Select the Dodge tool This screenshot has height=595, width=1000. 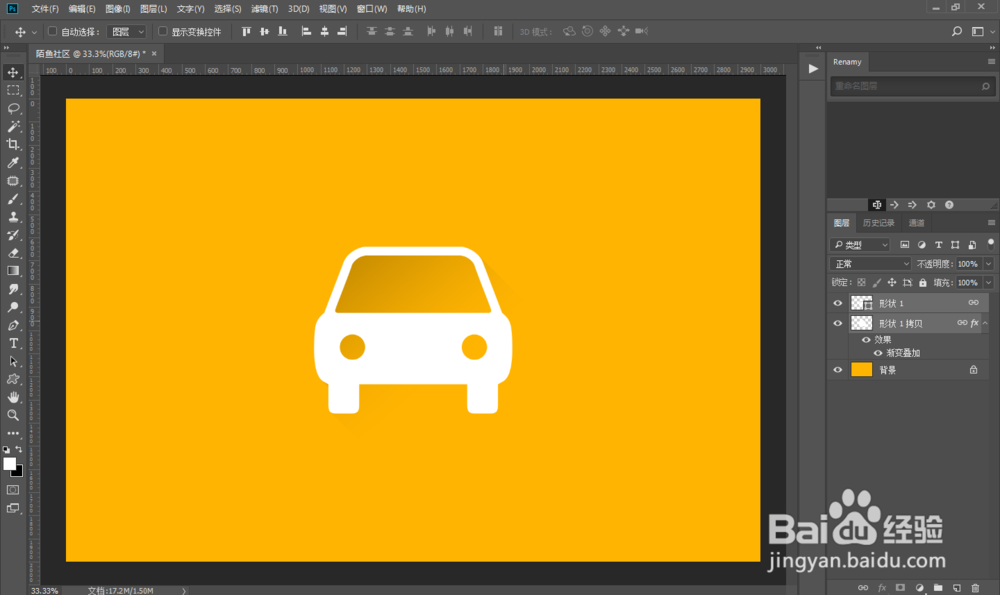click(x=13, y=307)
